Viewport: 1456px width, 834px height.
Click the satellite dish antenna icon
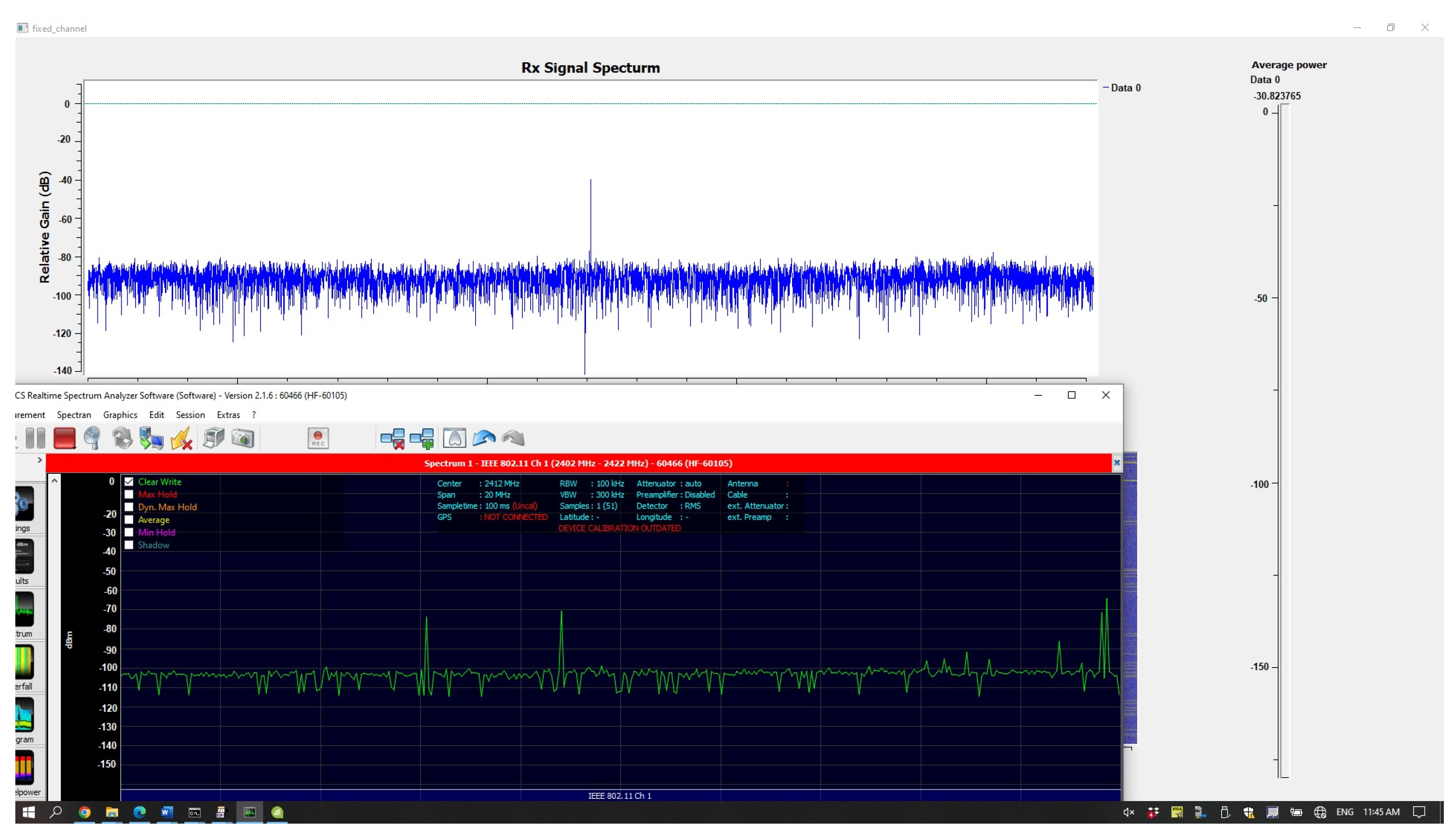(x=92, y=439)
